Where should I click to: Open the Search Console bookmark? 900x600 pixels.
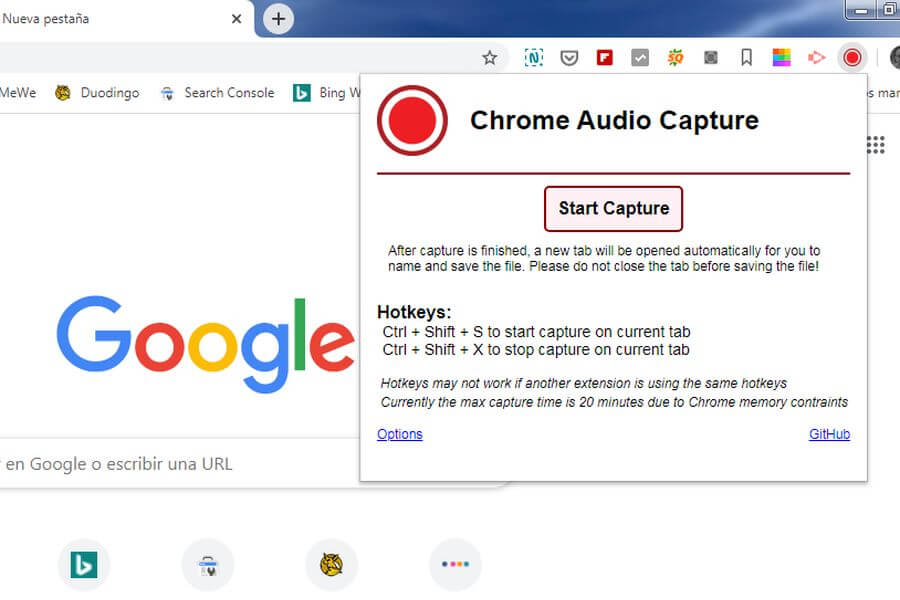(217, 92)
